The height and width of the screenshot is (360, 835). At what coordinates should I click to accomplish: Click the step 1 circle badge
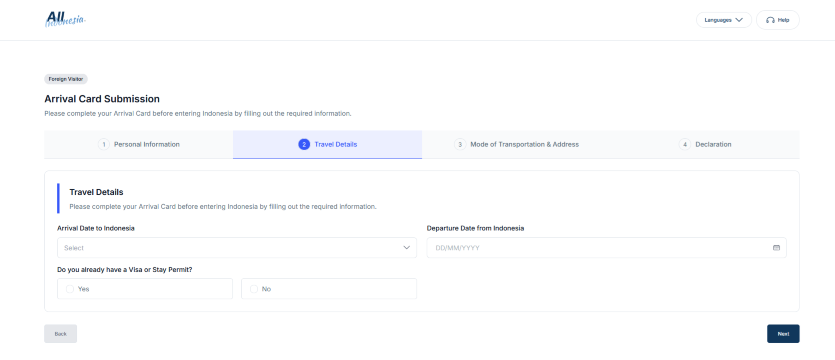click(x=103, y=144)
